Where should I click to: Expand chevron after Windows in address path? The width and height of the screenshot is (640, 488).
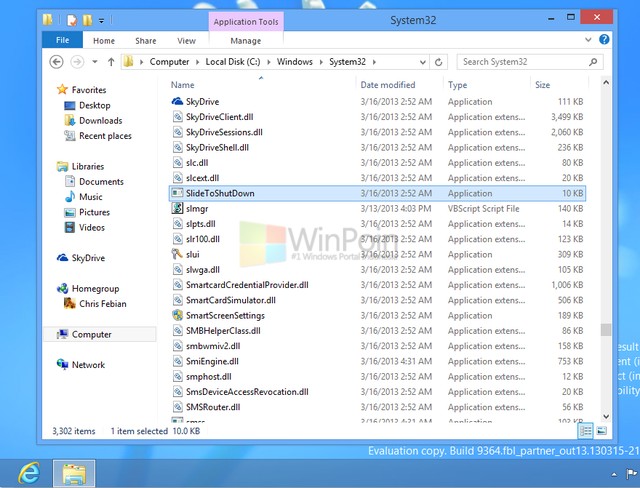click(x=321, y=62)
